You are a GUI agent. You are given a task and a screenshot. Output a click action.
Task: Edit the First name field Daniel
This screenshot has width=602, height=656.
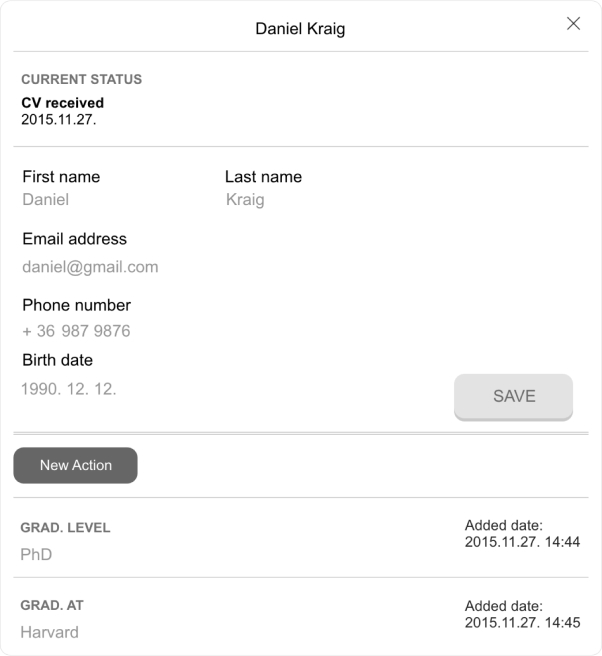coord(46,200)
